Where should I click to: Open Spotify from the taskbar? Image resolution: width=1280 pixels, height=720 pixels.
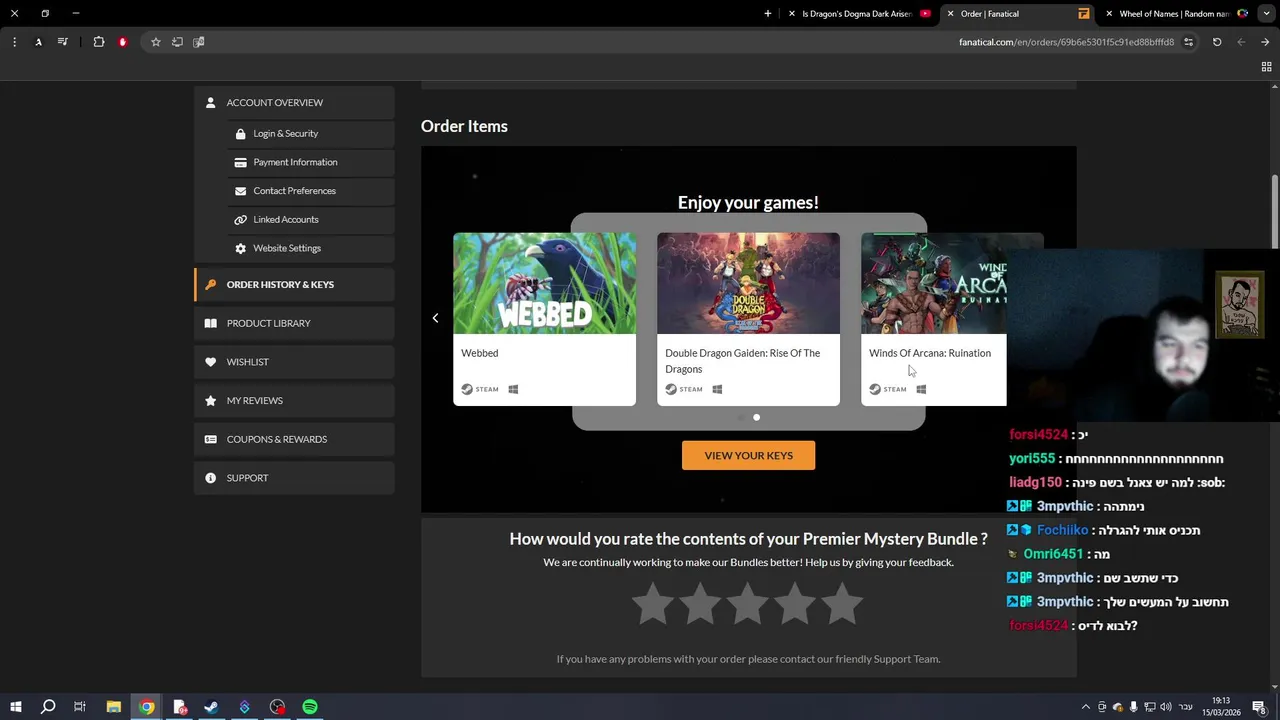coord(310,707)
